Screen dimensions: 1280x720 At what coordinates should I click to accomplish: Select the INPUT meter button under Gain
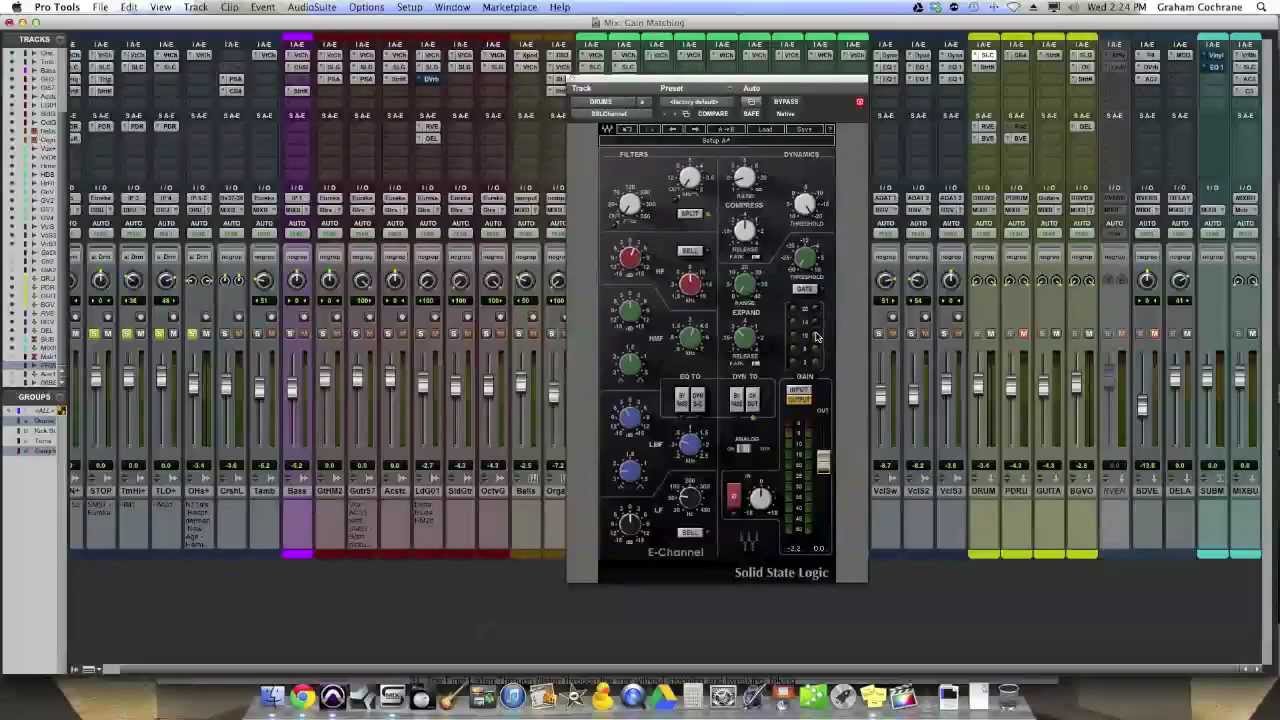click(x=798, y=390)
